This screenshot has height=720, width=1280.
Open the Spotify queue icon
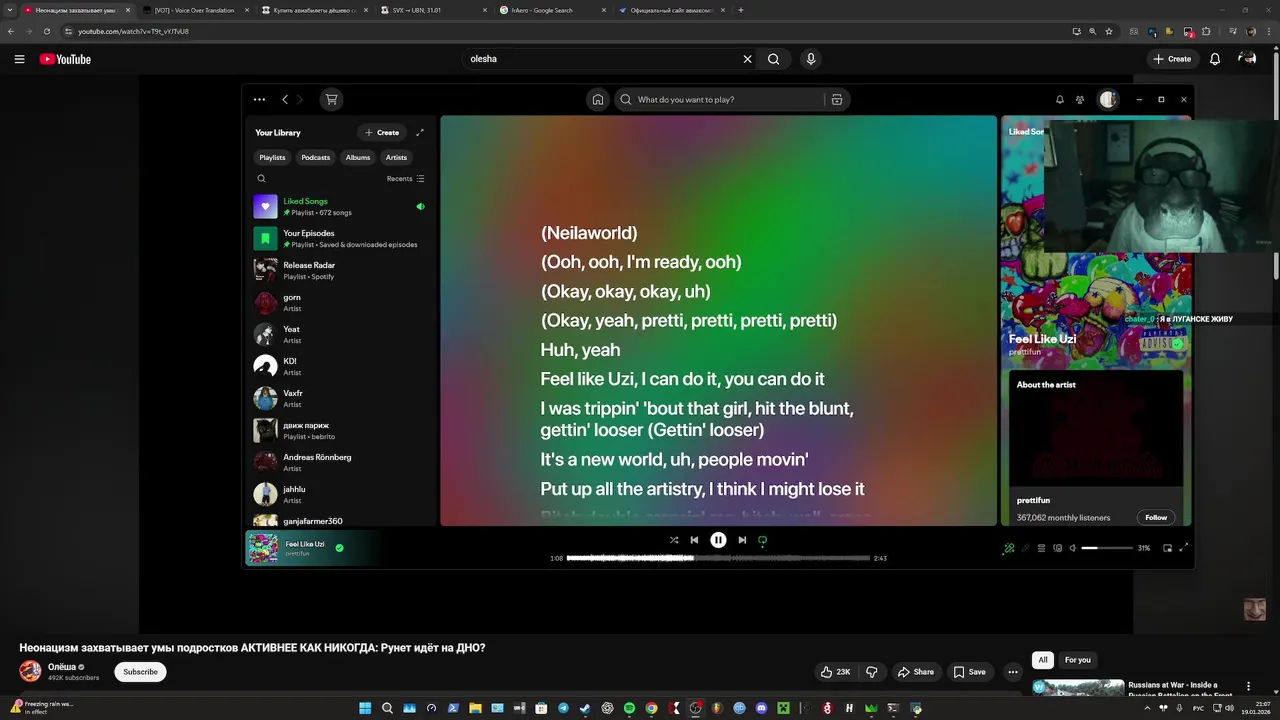point(1041,548)
